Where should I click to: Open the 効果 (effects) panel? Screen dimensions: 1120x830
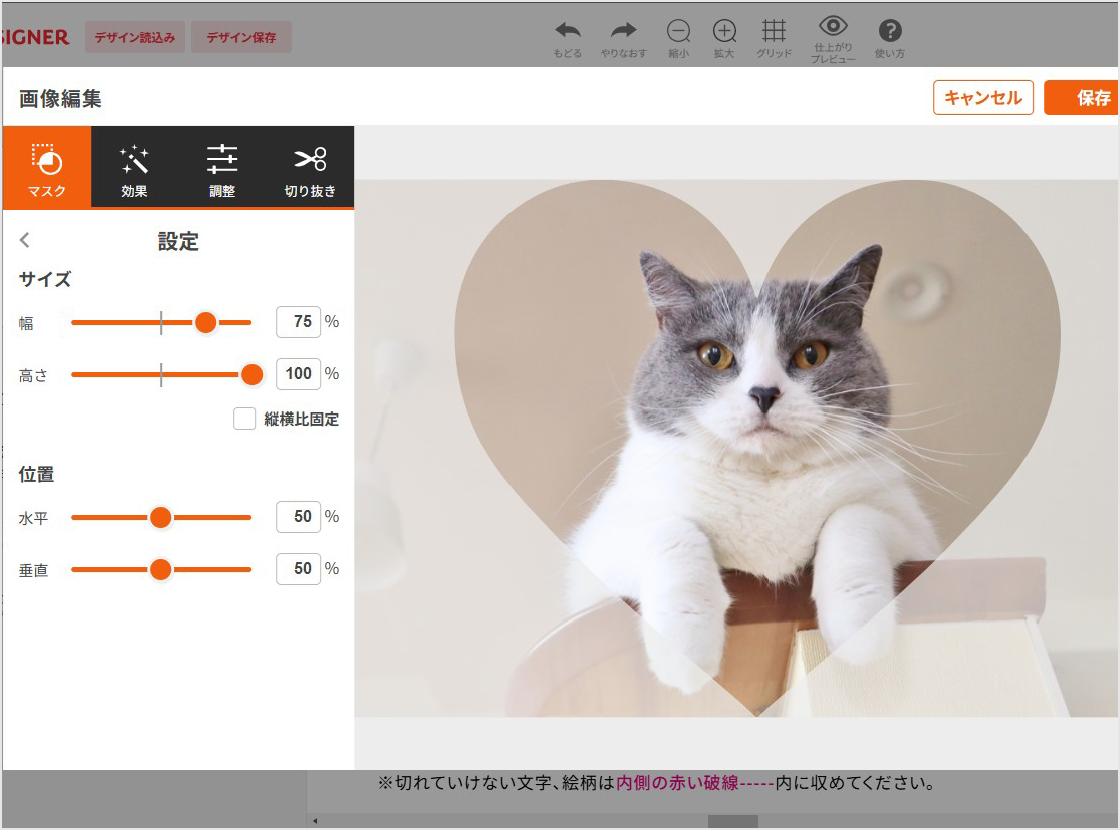(x=134, y=167)
